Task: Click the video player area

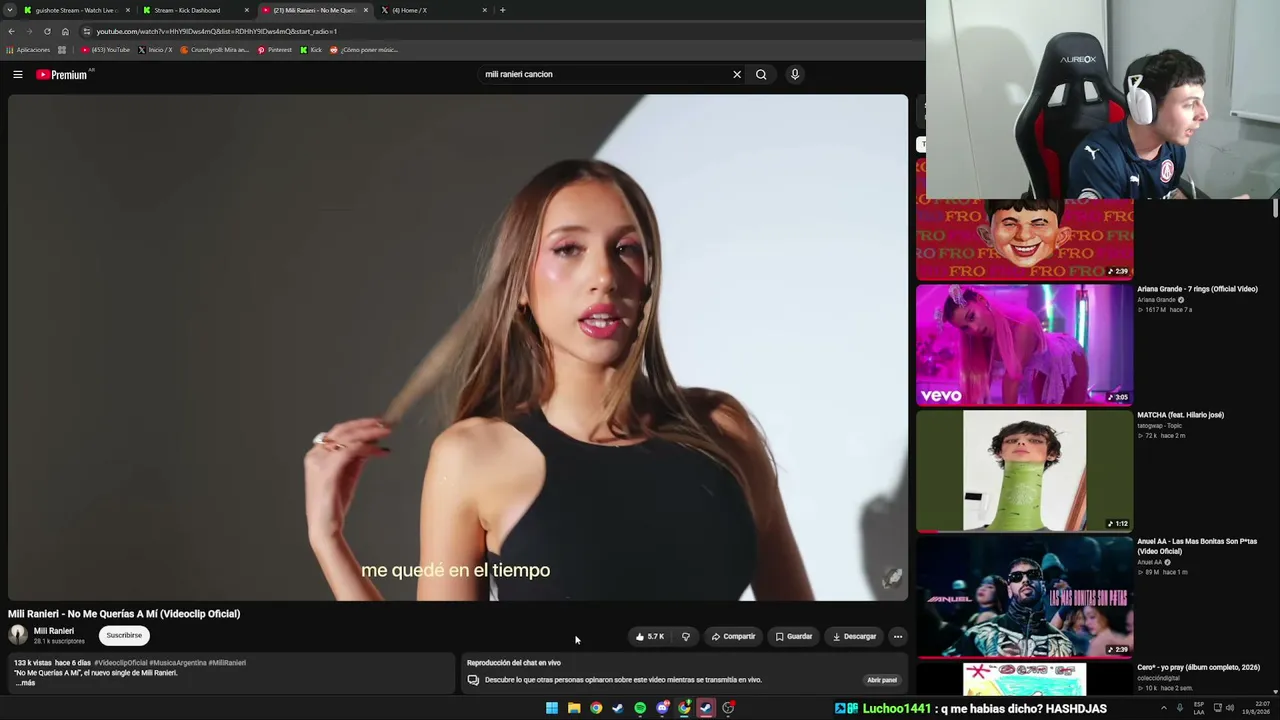Action: (x=458, y=347)
